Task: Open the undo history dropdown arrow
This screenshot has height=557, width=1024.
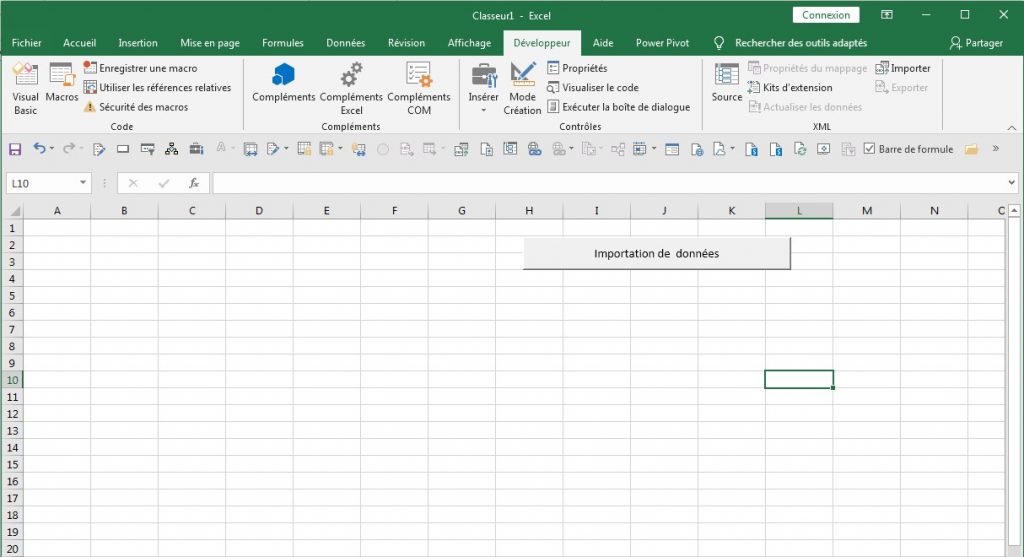Action: tap(52, 149)
